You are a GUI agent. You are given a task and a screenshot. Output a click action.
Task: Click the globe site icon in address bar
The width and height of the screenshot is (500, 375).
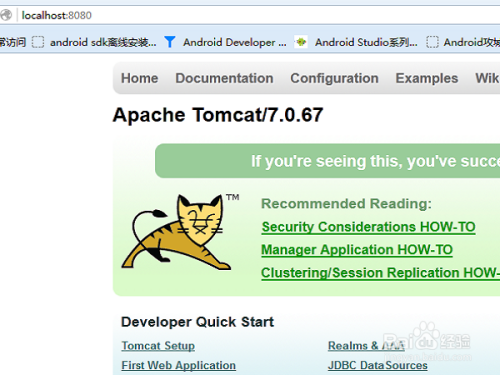coord(5,15)
